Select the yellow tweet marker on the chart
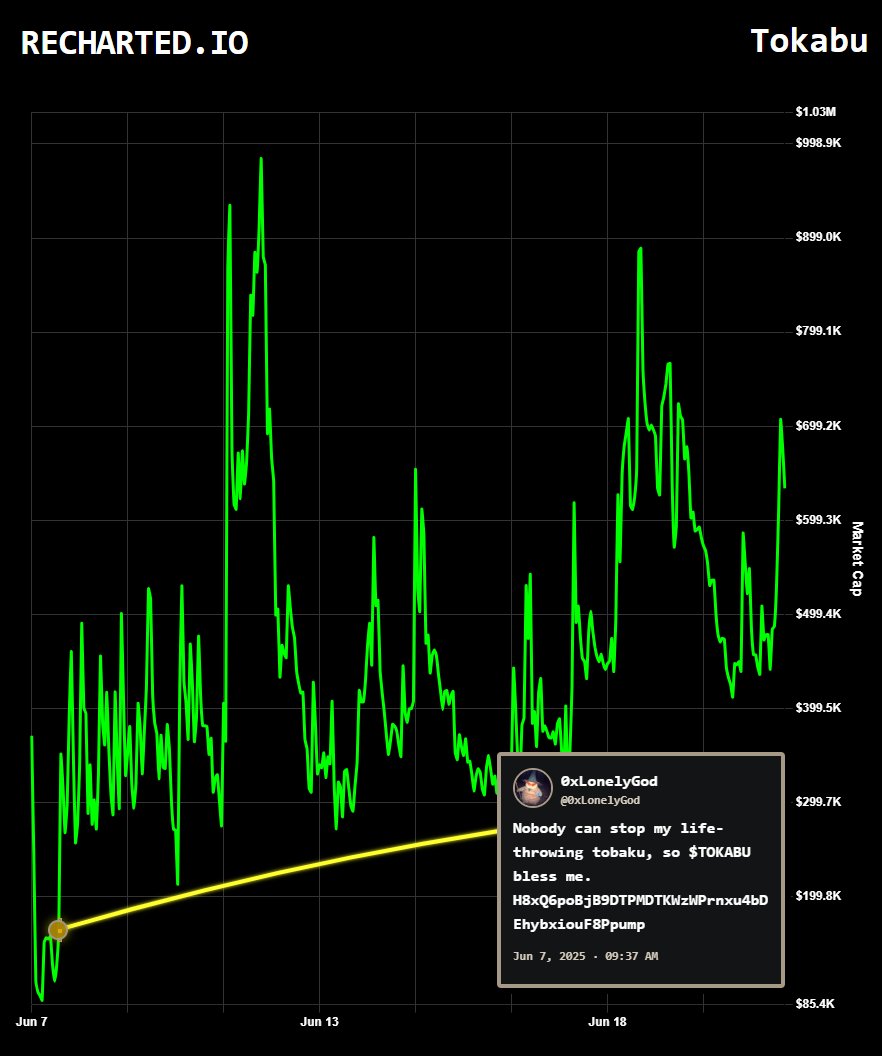The width and height of the screenshot is (882, 1056). click(59, 930)
